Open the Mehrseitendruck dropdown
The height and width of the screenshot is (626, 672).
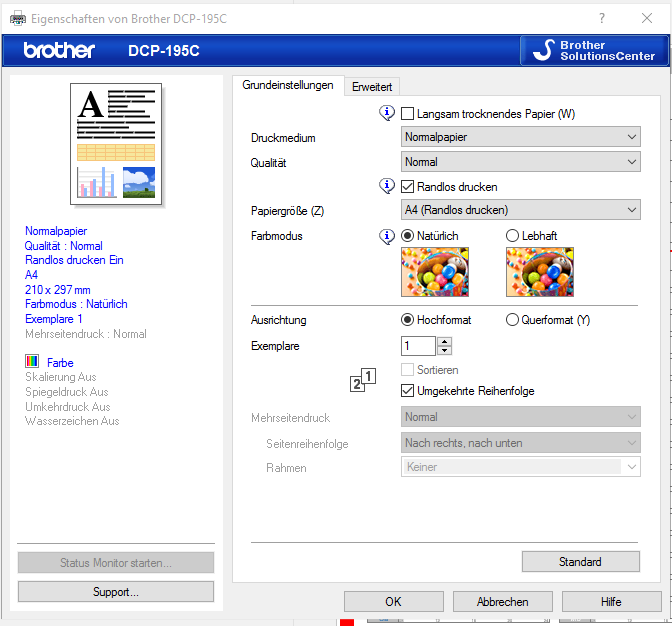[521, 416]
